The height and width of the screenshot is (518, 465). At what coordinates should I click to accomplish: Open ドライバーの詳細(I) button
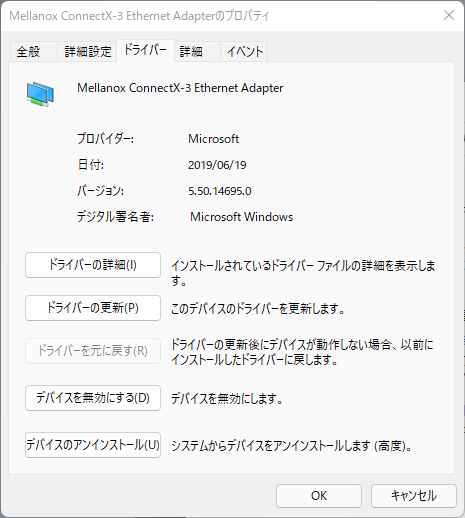(93, 265)
